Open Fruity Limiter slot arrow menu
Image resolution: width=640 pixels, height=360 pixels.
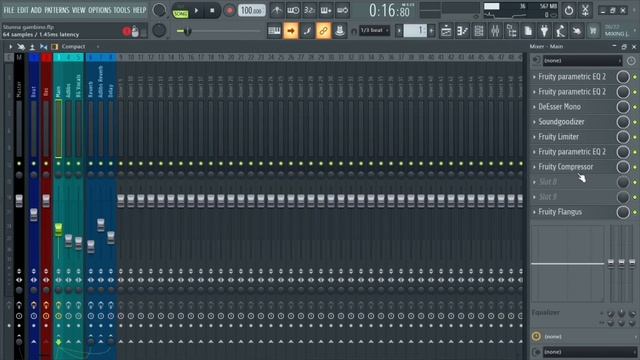pos(534,137)
